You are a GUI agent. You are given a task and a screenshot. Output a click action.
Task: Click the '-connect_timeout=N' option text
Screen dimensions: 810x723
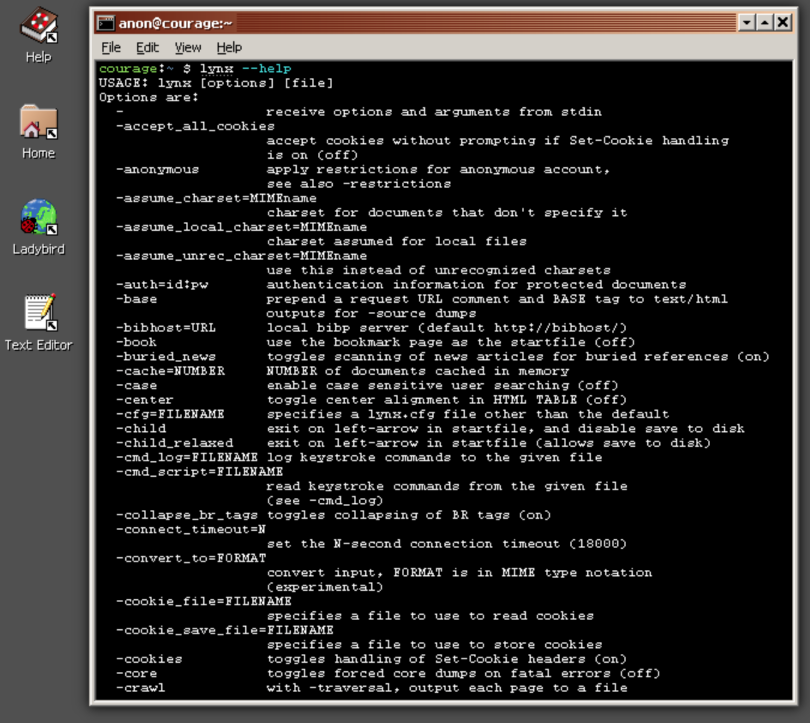click(191, 529)
